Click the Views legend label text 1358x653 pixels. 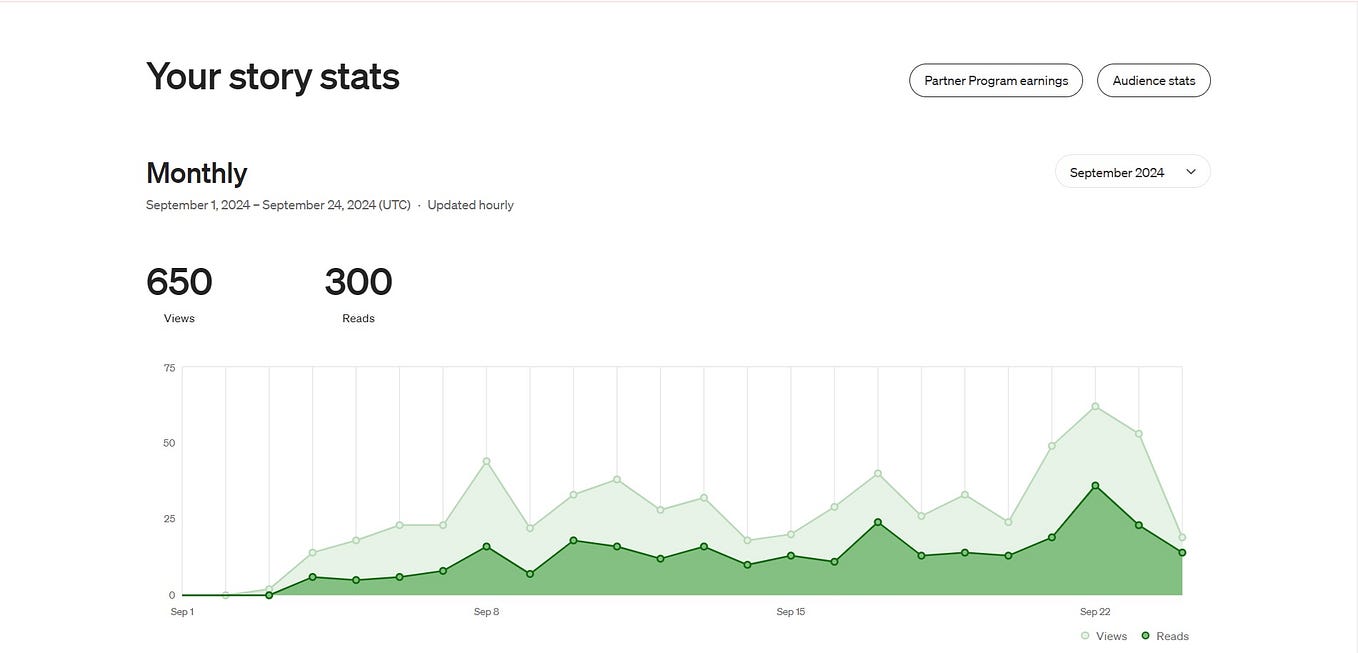(x=1110, y=634)
